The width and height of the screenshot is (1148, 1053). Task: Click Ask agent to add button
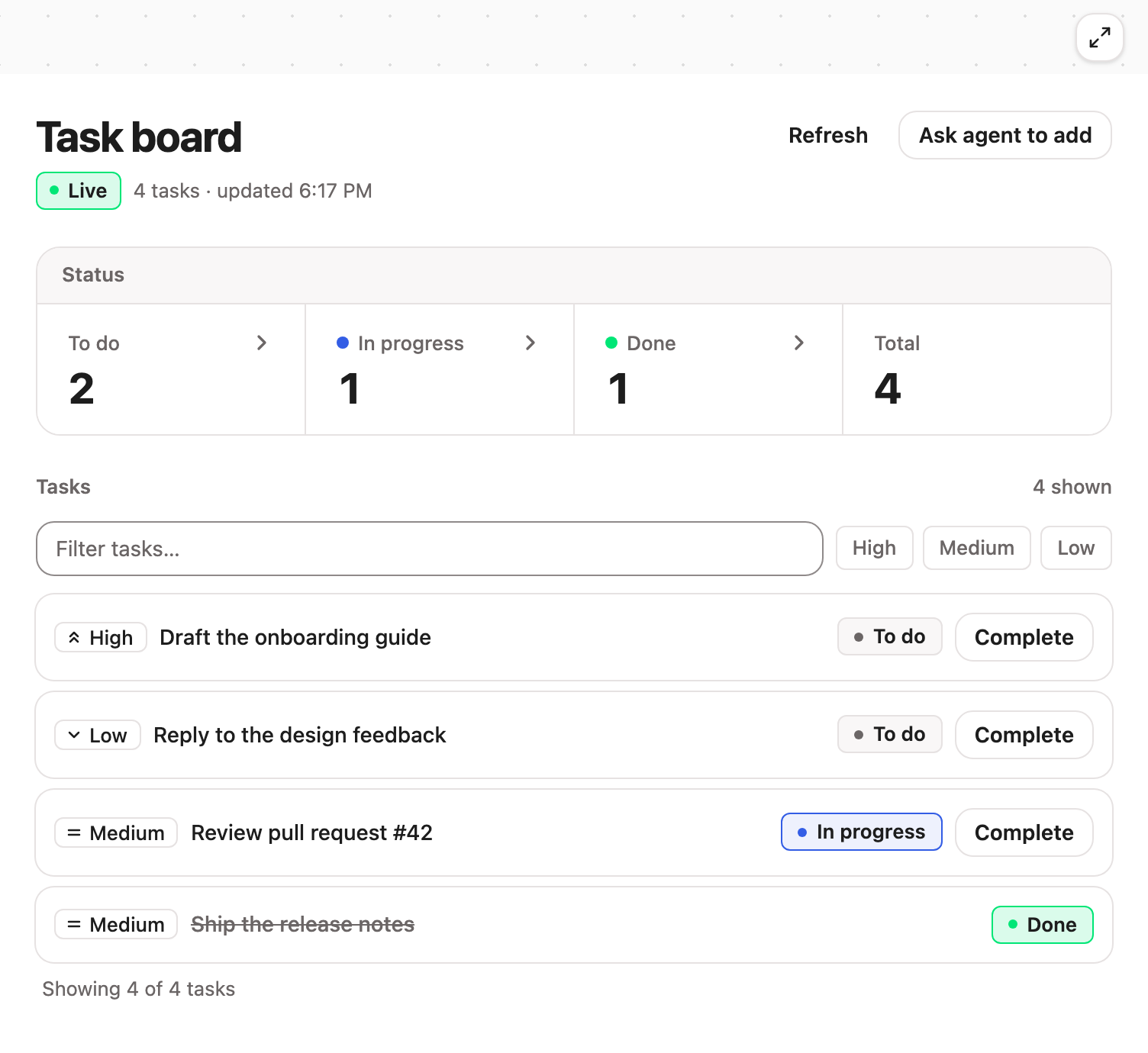[1005, 135]
